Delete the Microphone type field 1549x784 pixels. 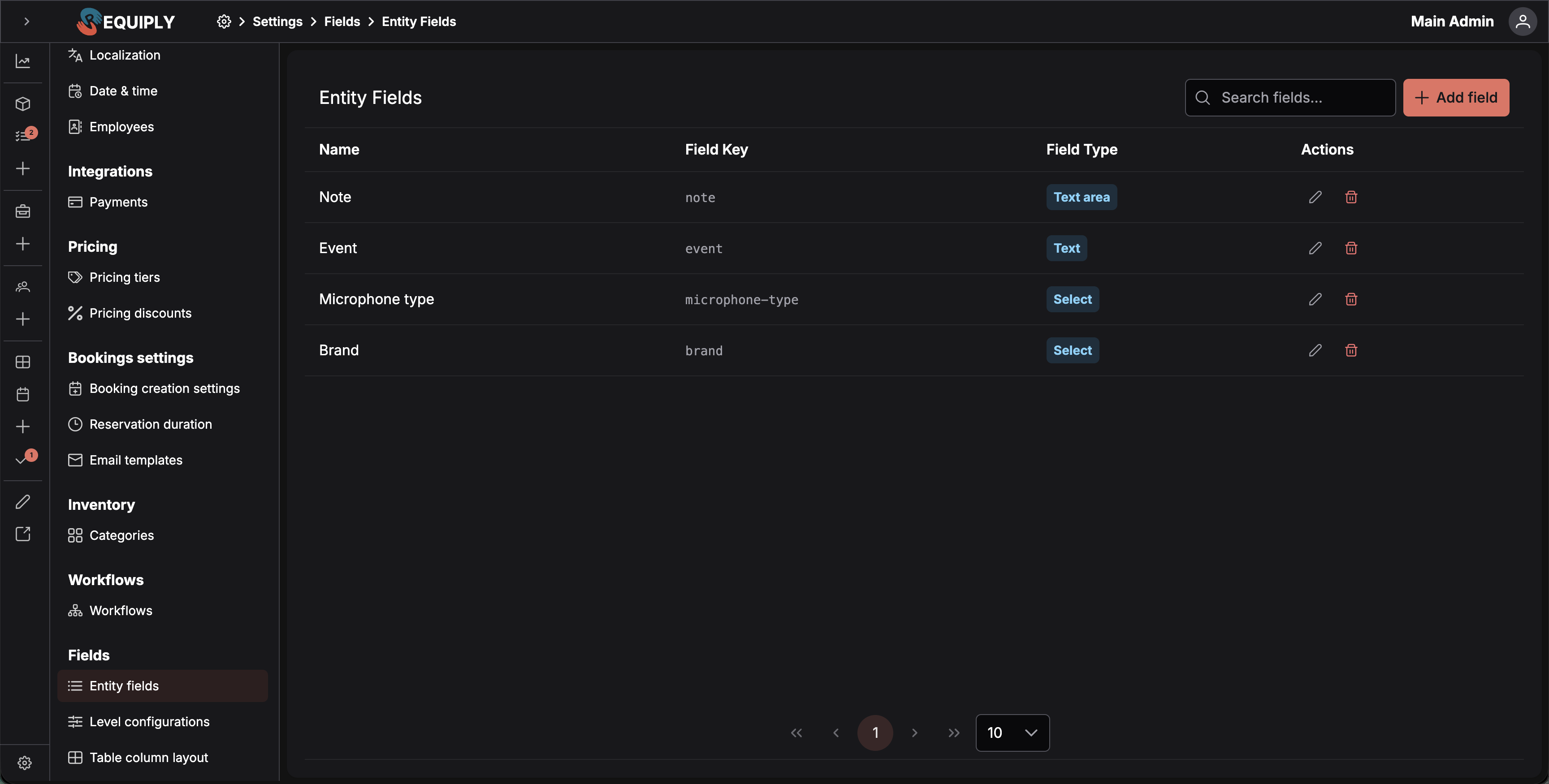(1351, 299)
